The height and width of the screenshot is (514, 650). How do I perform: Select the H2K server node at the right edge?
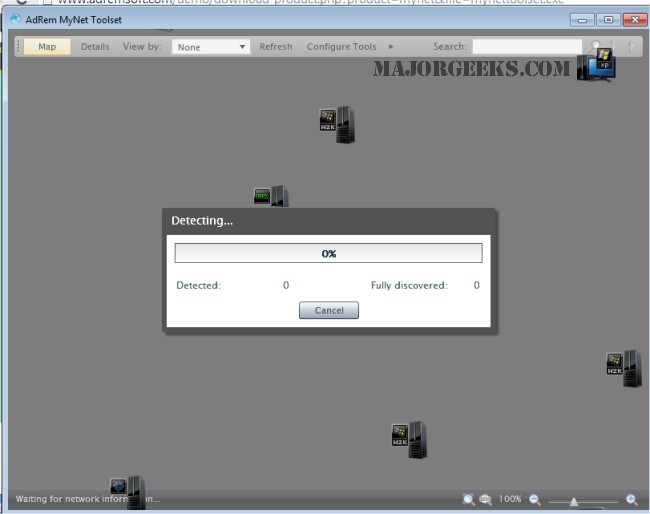(624, 368)
